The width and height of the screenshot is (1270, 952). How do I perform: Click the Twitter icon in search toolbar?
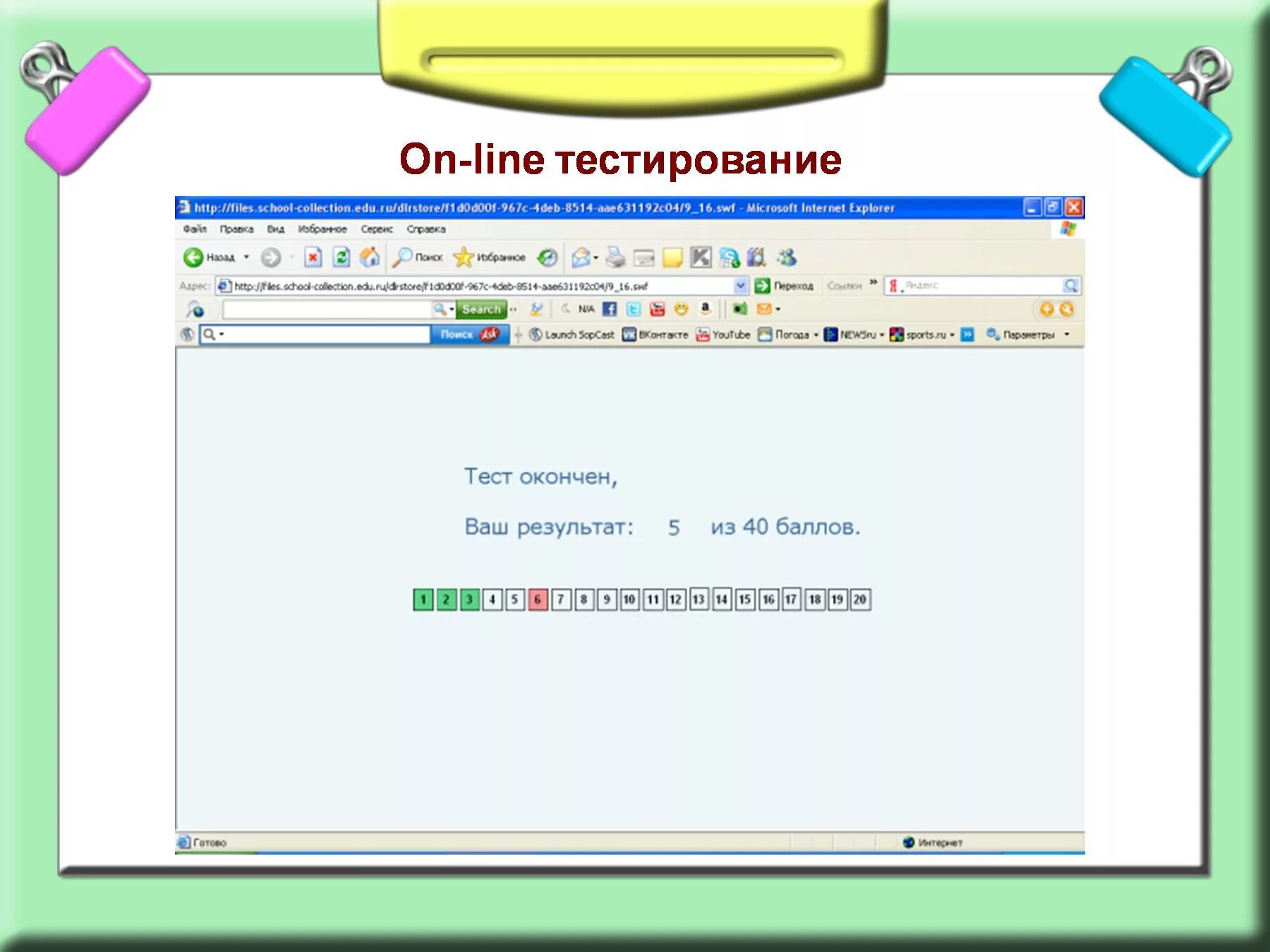click(634, 309)
